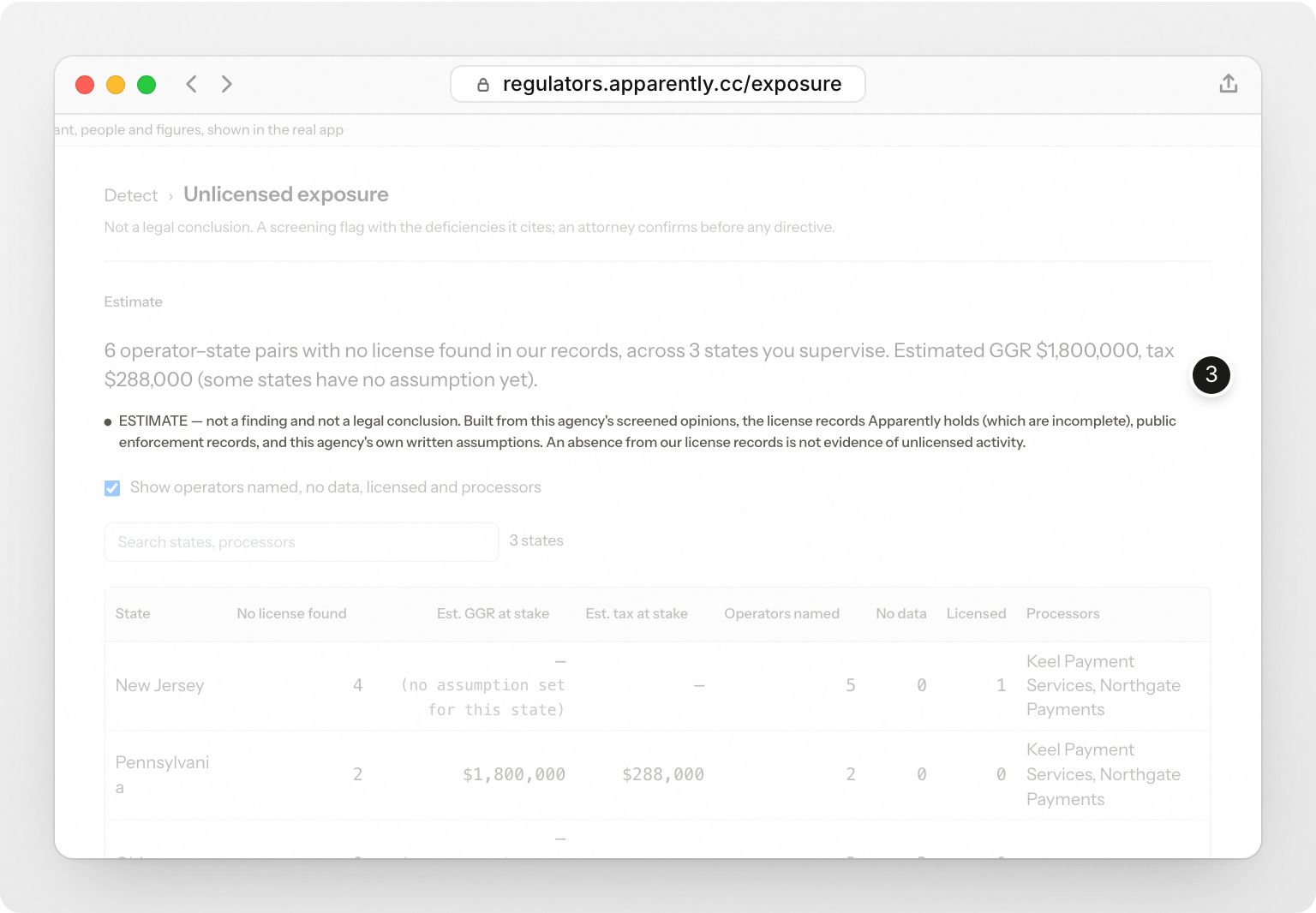Sort by Operators named column header
The height and width of the screenshot is (913, 1316).
click(781, 613)
